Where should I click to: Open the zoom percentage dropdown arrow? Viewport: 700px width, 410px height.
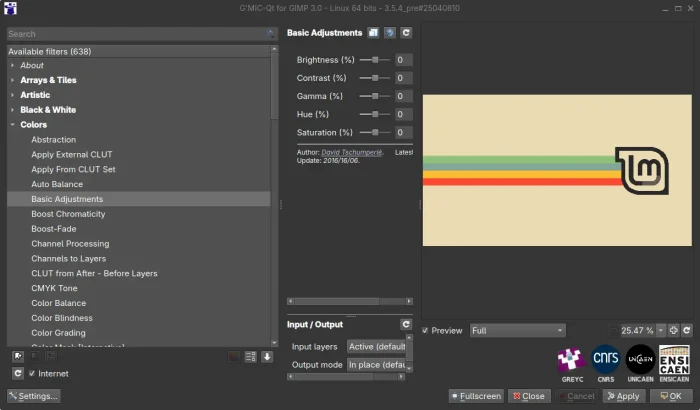click(x=661, y=331)
